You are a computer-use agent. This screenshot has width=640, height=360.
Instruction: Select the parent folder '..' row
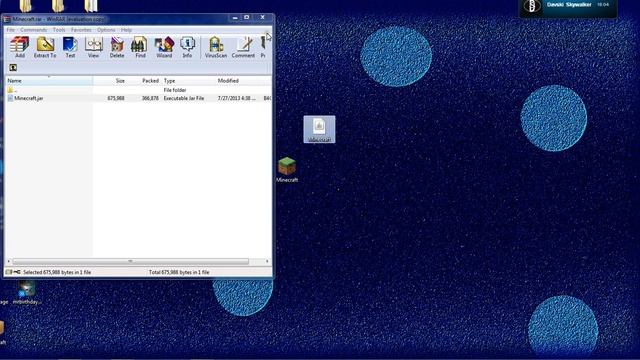coord(138,90)
